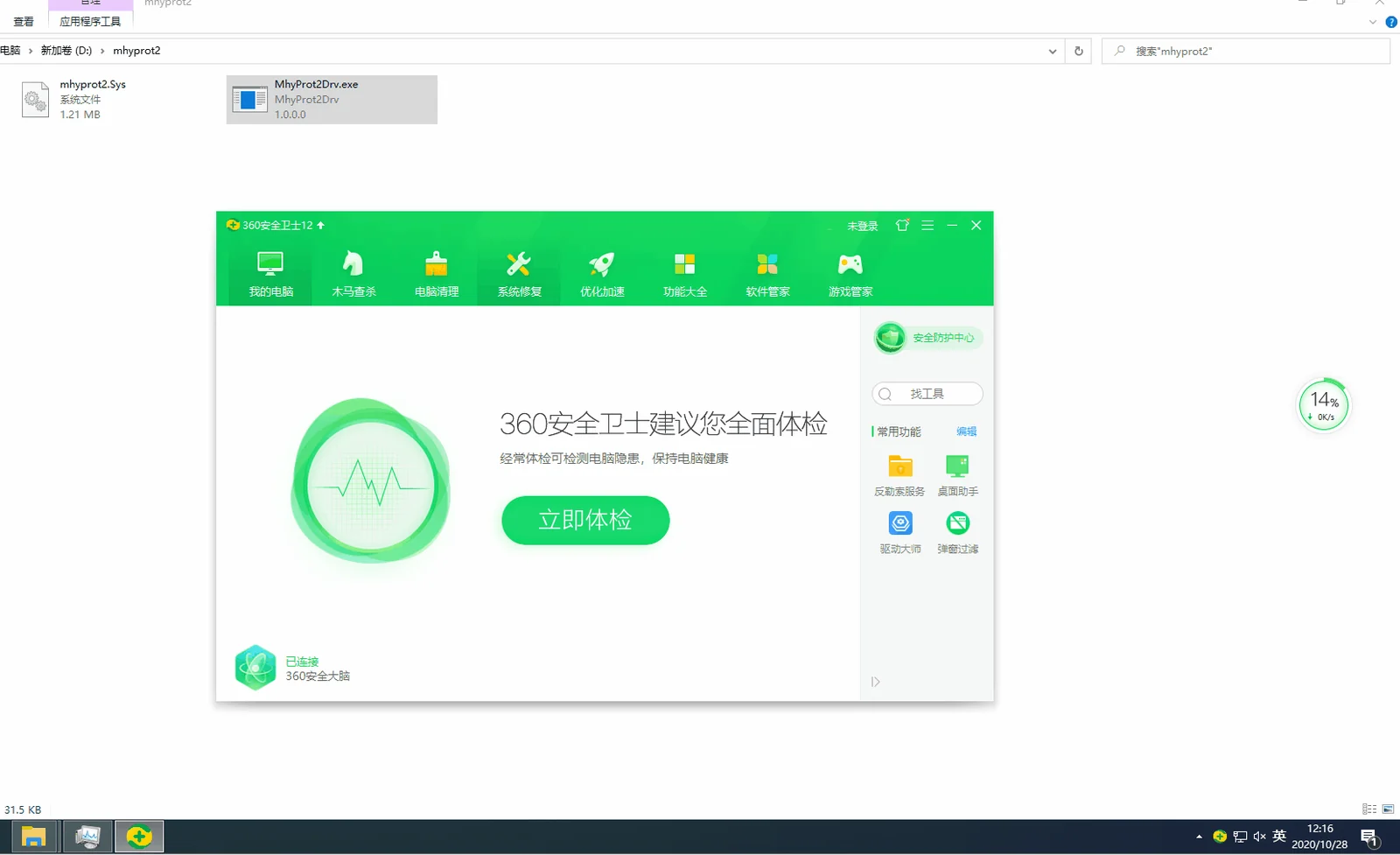Viewport: 1400px width, 855px height.
Task: Open 游戏管家 game manager
Action: [x=850, y=273]
